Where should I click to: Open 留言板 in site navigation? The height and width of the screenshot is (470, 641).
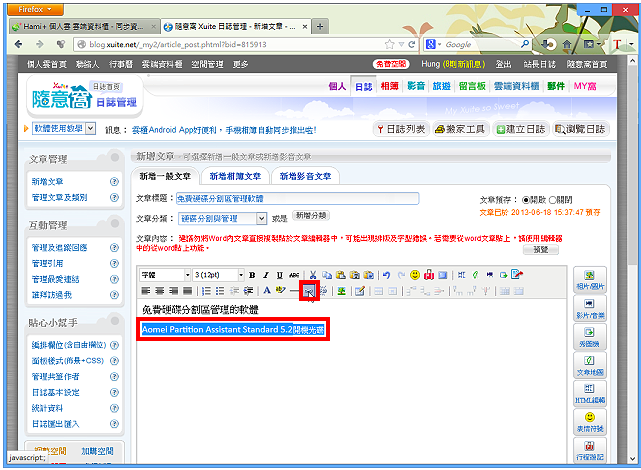[x=472, y=86]
